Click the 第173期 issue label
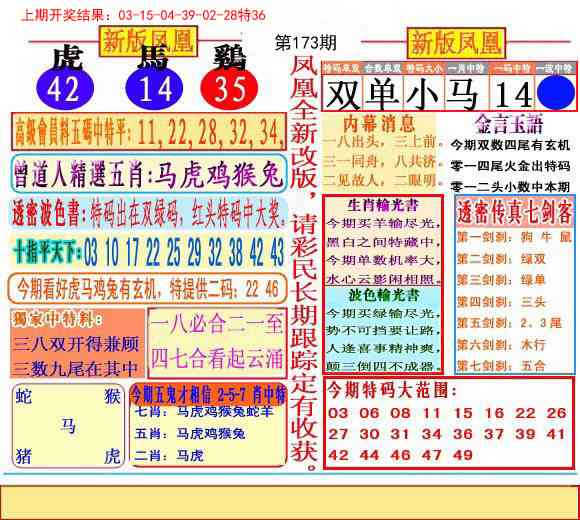580x520 pixels. [306, 43]
